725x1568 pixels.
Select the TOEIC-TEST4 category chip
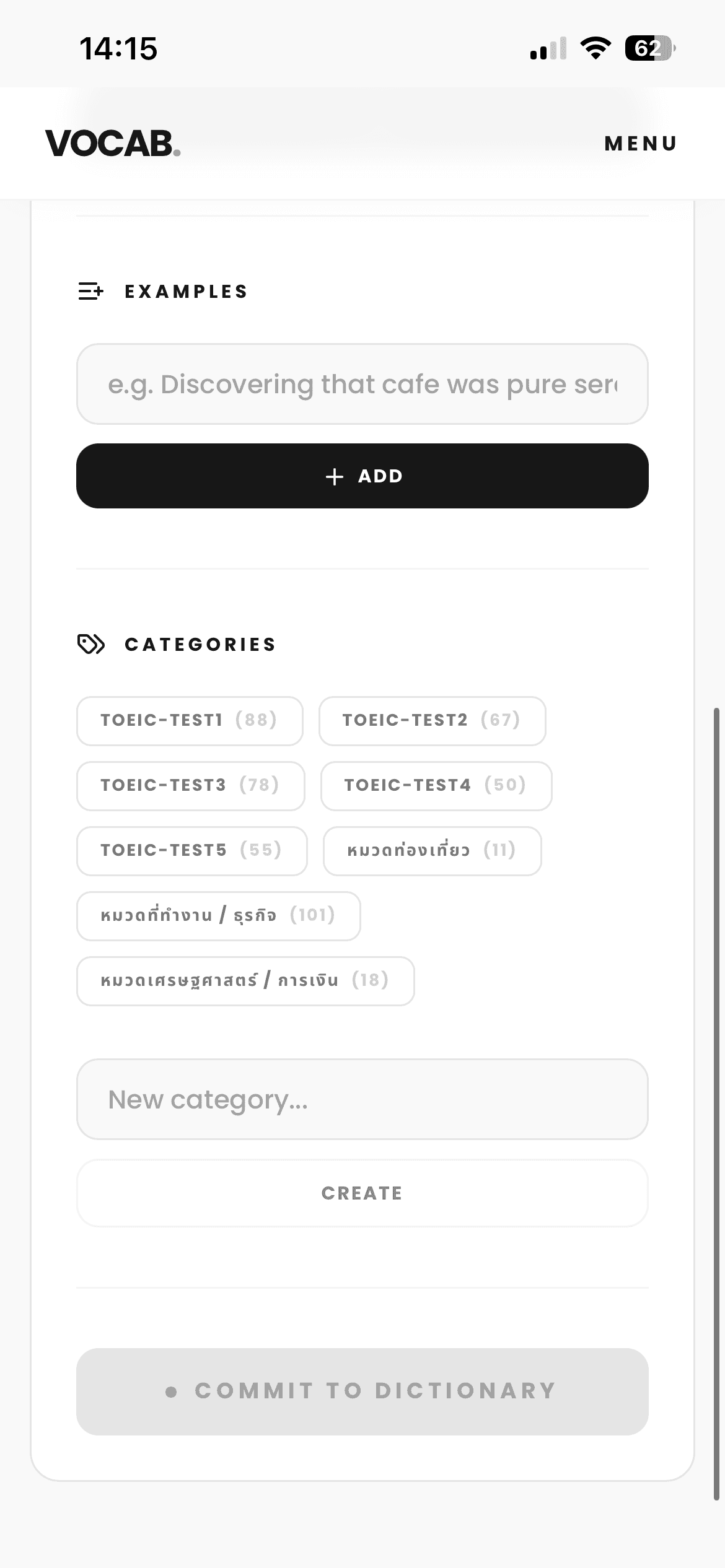[436, 786]
